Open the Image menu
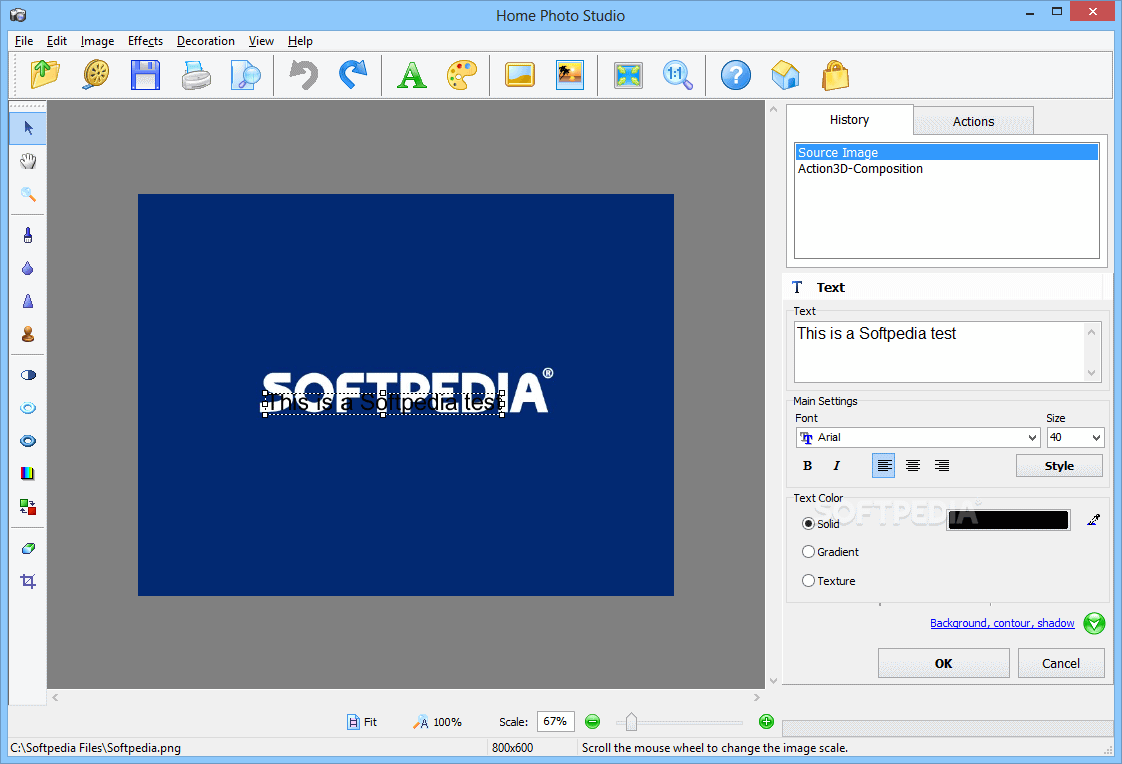This screenshot has height=764, width=1122. (97, 41)
